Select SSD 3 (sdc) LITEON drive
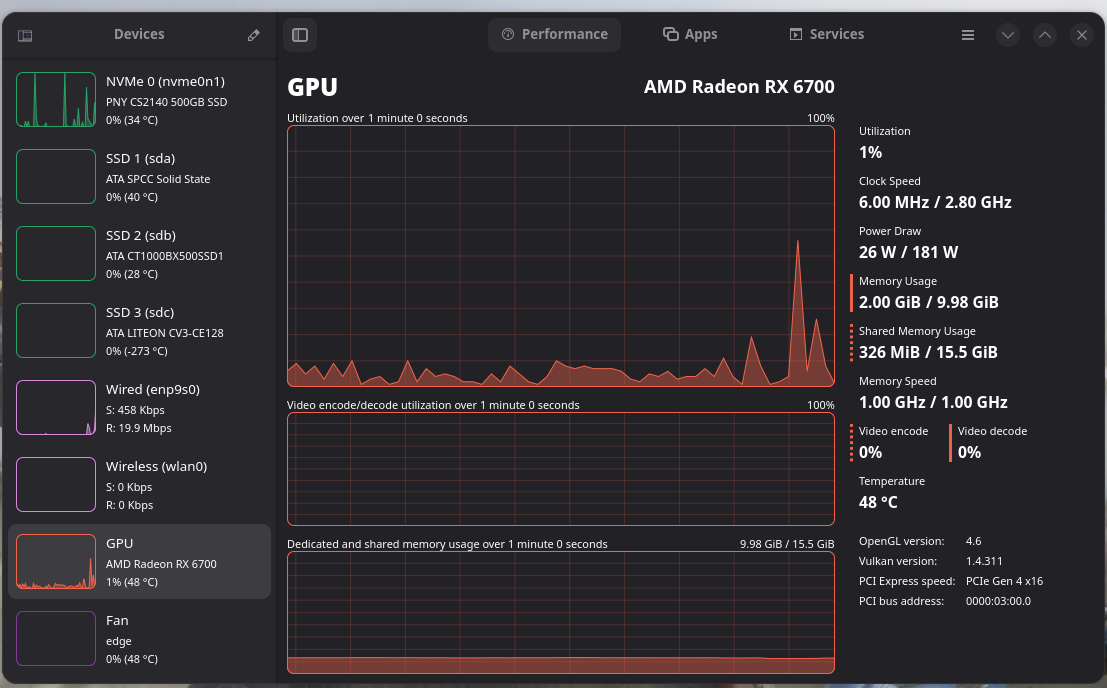 tap(139, 331)
